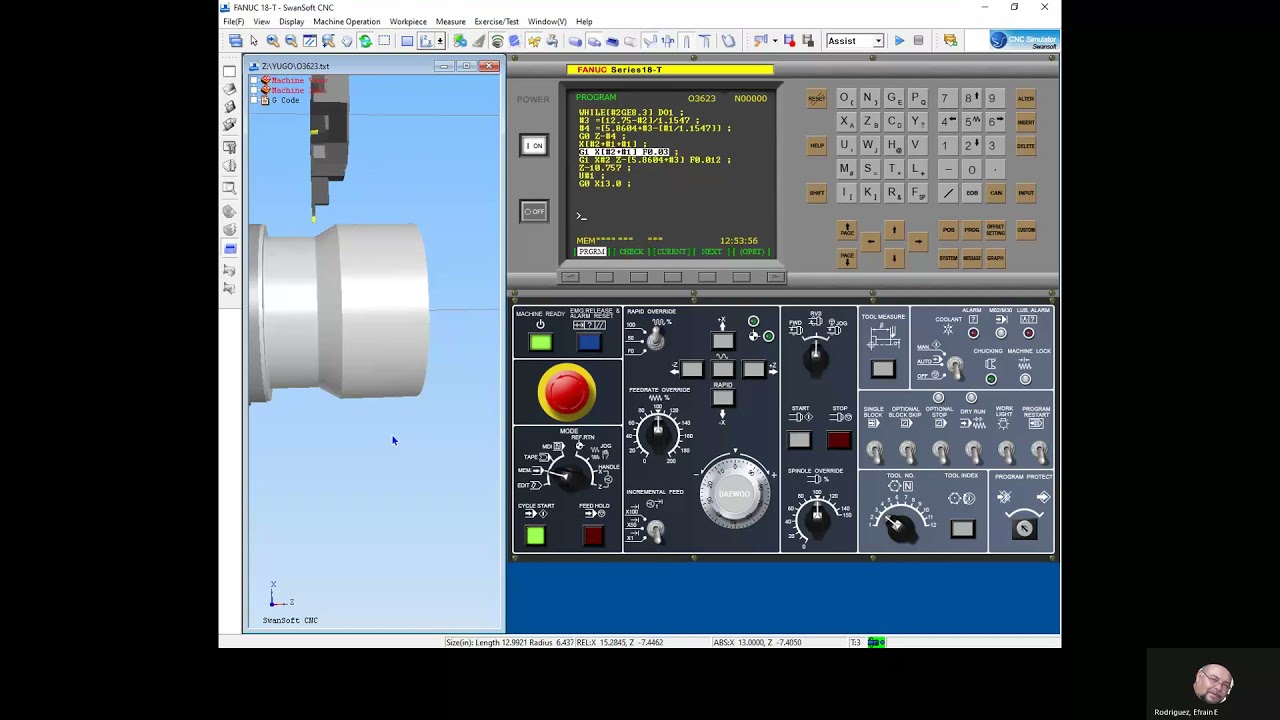
Task: Open the Machine Operation menu
Action: (347, 21)
